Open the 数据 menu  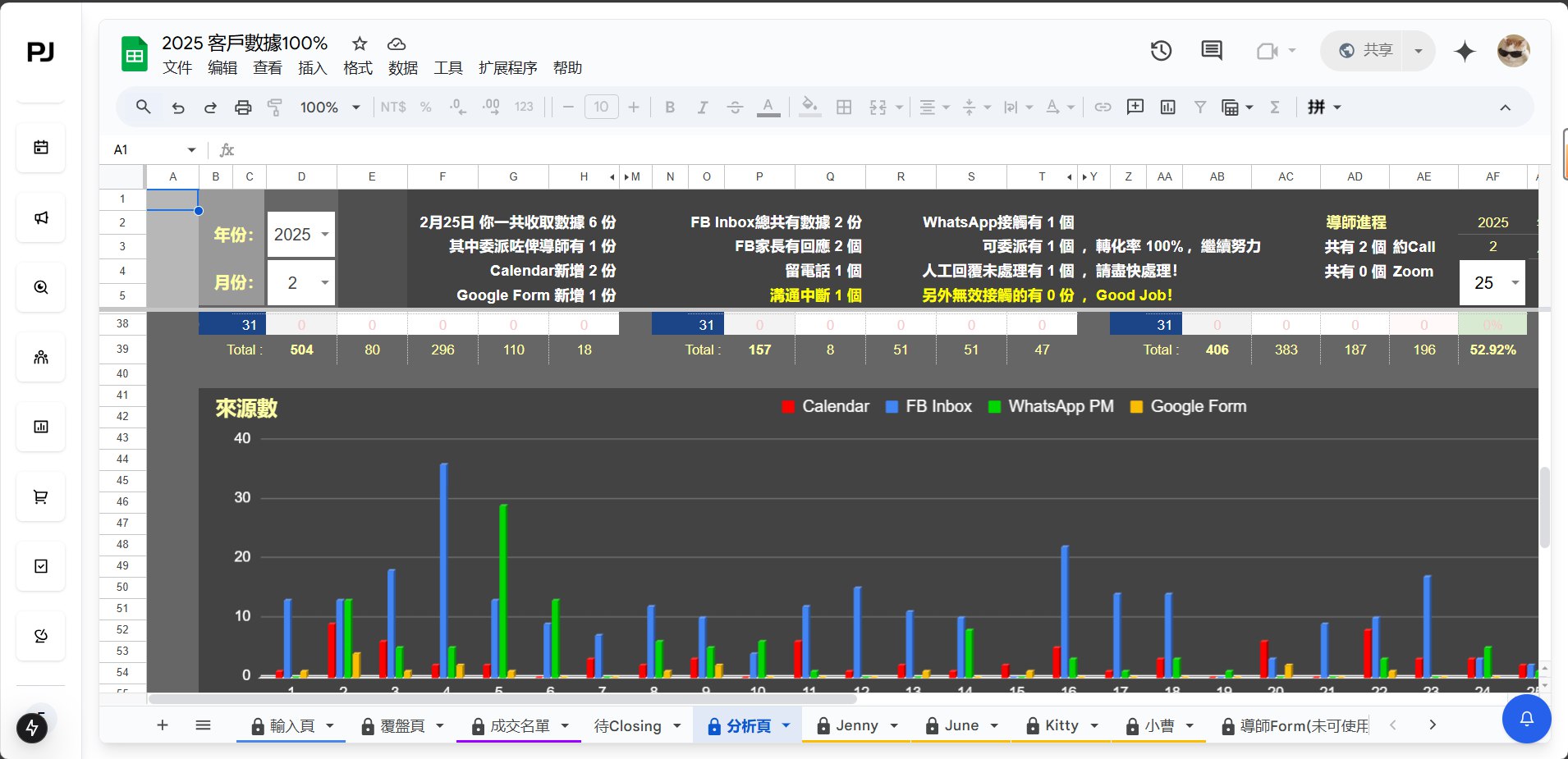coord(402,68)
